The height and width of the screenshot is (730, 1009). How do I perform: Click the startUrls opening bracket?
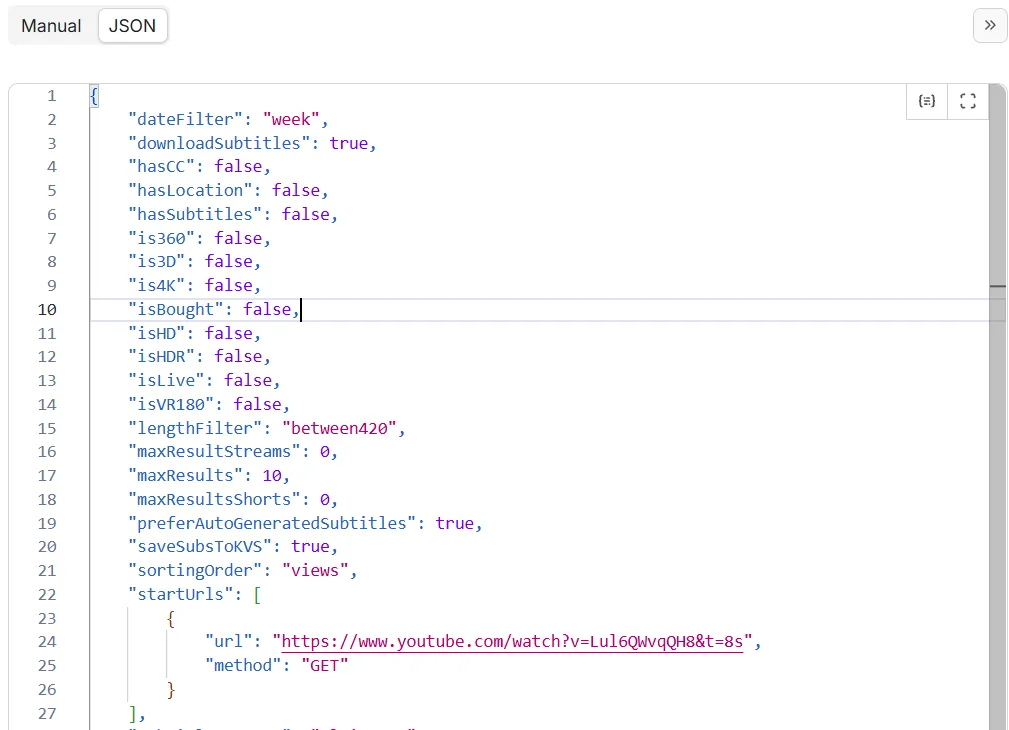pos(257,595)
